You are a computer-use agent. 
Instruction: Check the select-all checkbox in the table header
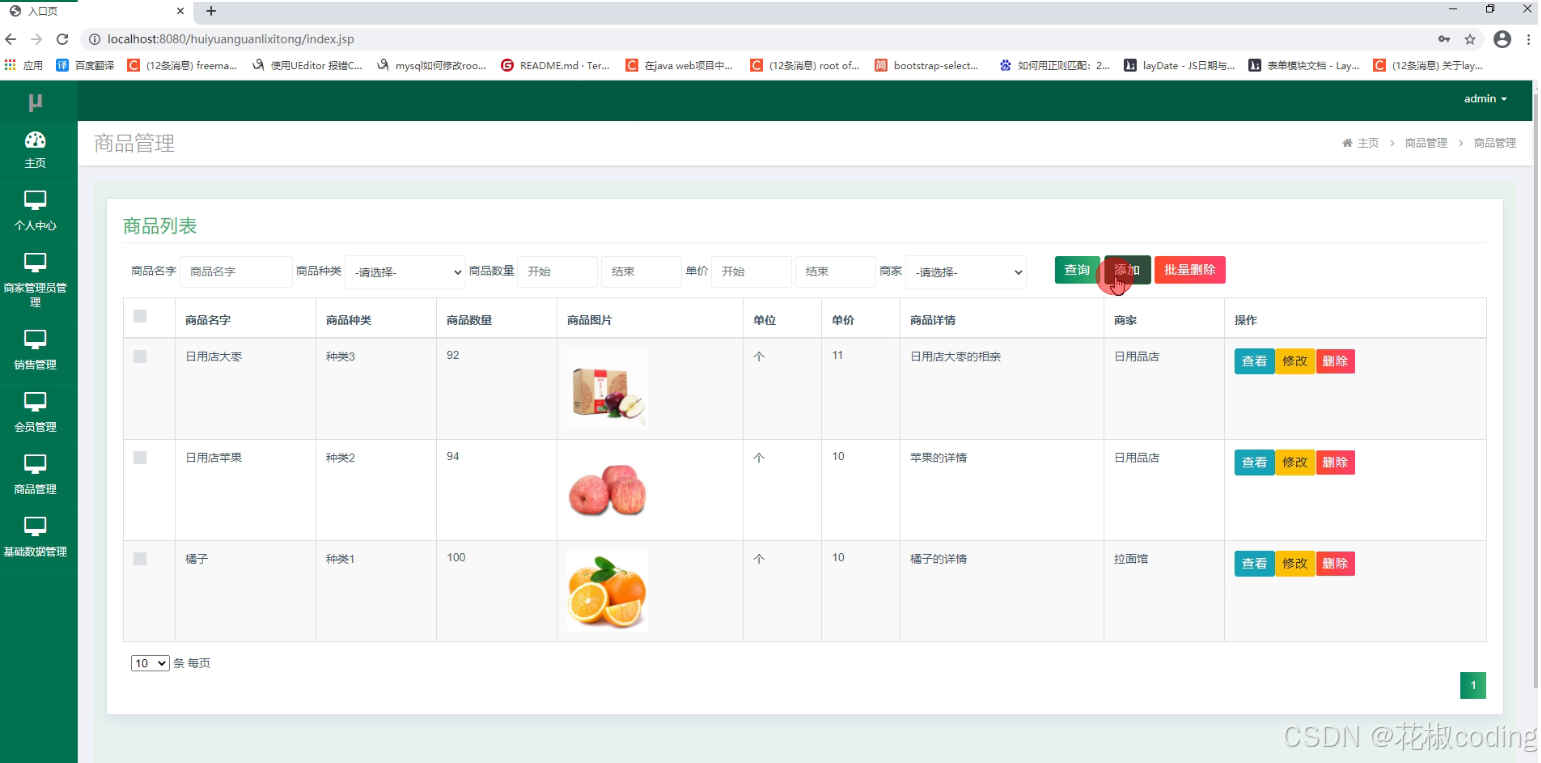pyautogui.click(x=139, y=314)
